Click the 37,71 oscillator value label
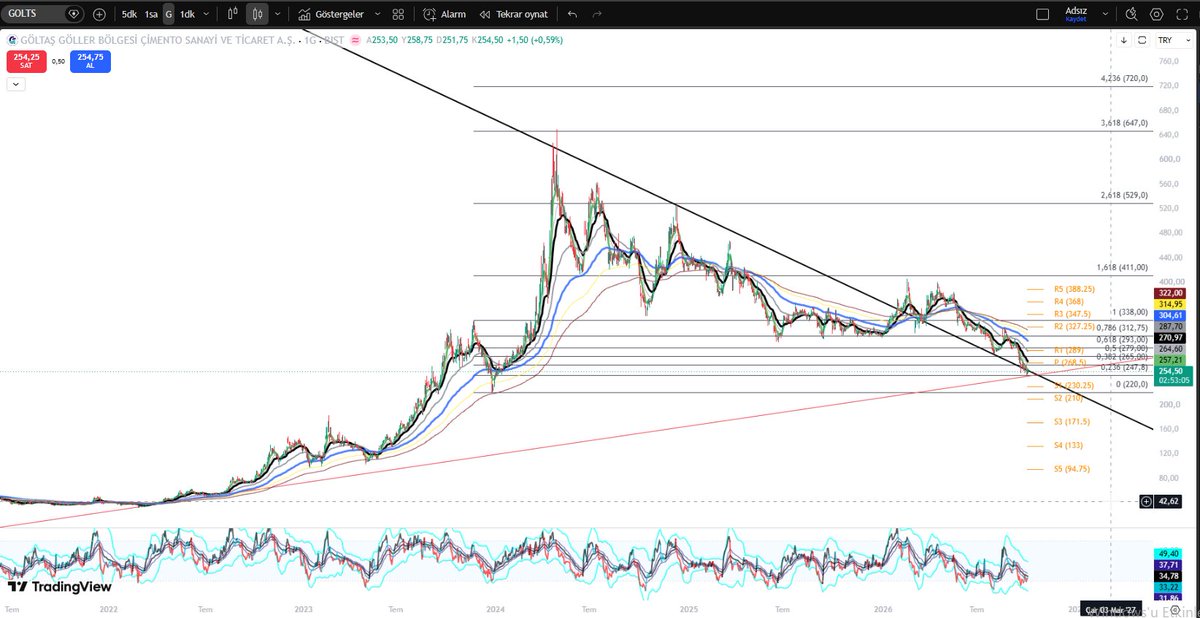The width and height of the screenshot is (1200, 618). (x=1169, y=565)
